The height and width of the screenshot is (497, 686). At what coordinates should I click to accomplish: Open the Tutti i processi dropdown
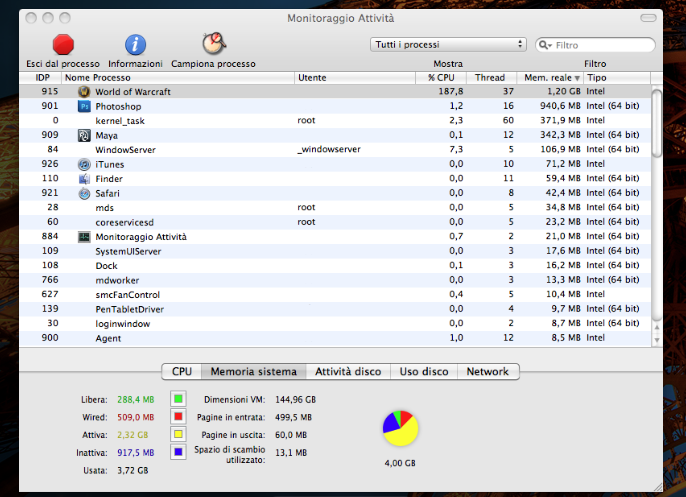[x=448, y=45]
